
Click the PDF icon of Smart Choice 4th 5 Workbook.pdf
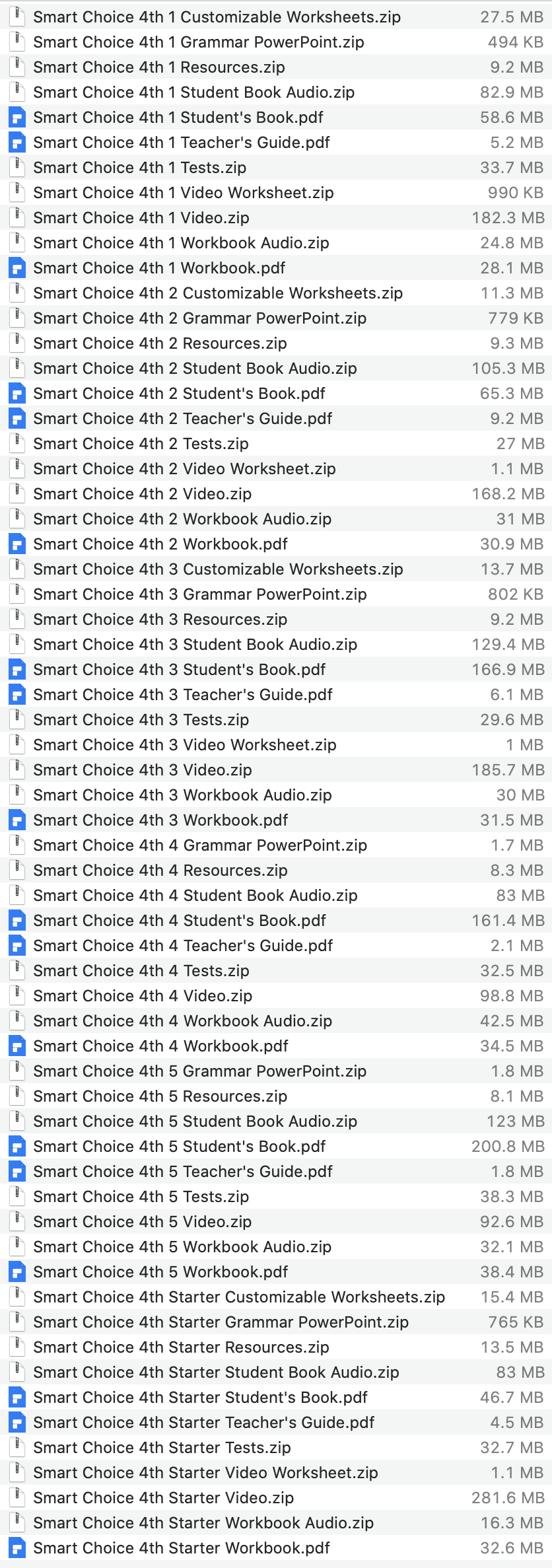pyautogui.click(x=17, y=1272)
